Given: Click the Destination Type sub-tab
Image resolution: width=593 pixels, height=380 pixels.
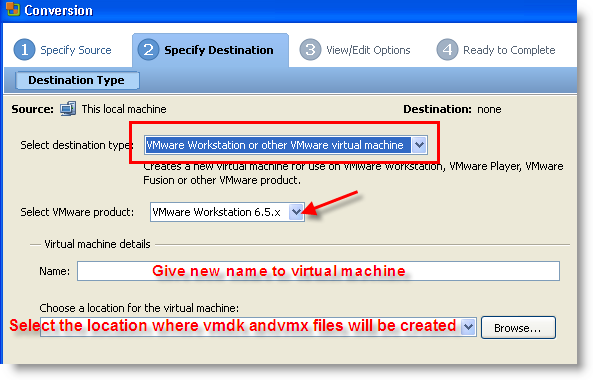Looking at the screenshot, I should coord(77,80).
